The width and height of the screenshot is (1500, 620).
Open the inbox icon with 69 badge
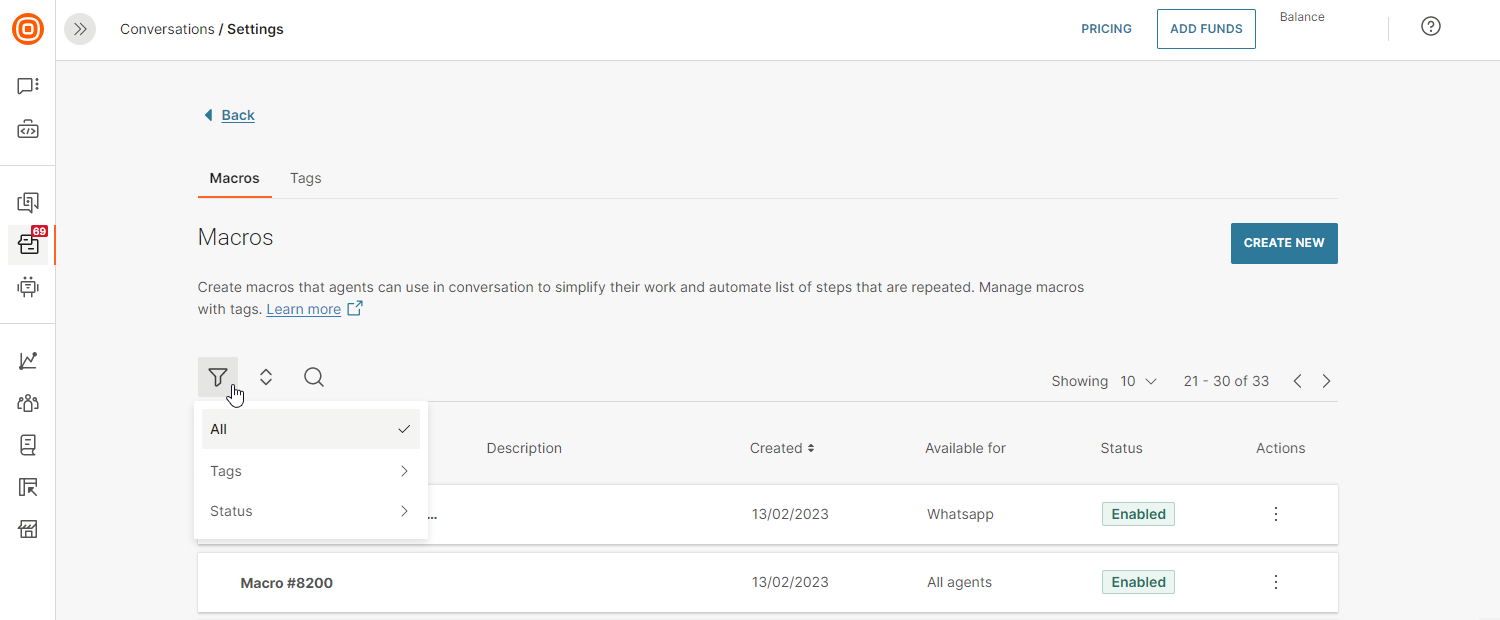[x=28, y=245]
